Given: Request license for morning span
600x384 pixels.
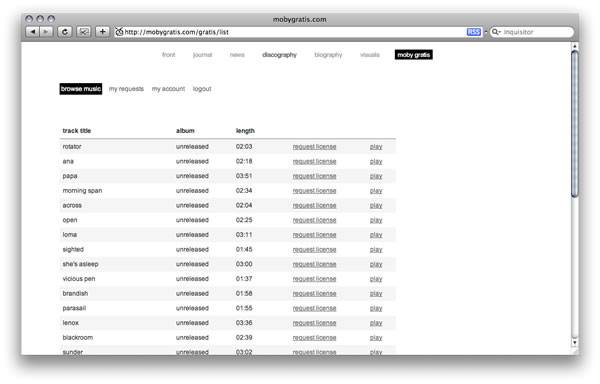Looking at the screenshot, I should point(314,190).
